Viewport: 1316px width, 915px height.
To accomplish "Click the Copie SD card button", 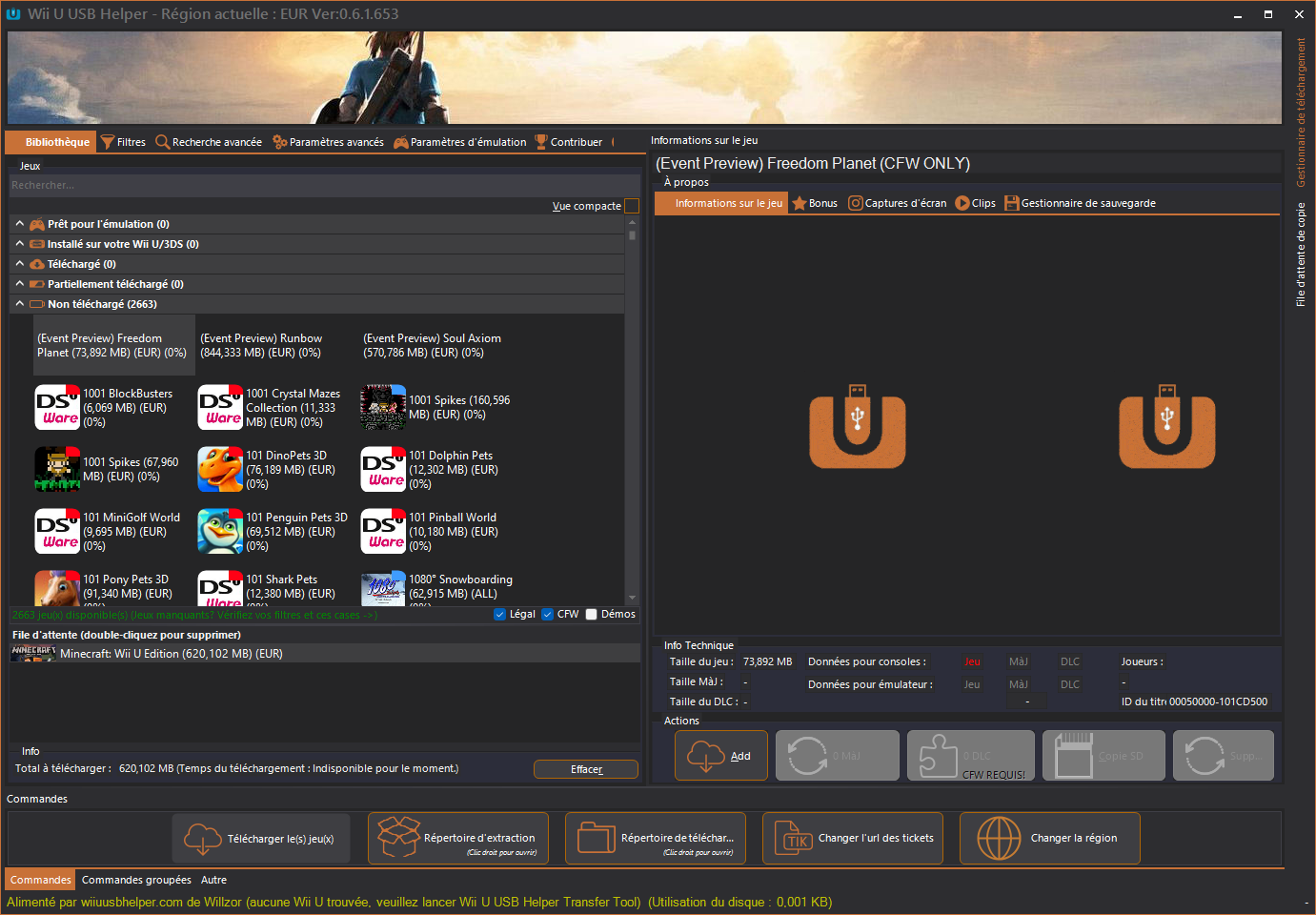I will pos(1103,756).
